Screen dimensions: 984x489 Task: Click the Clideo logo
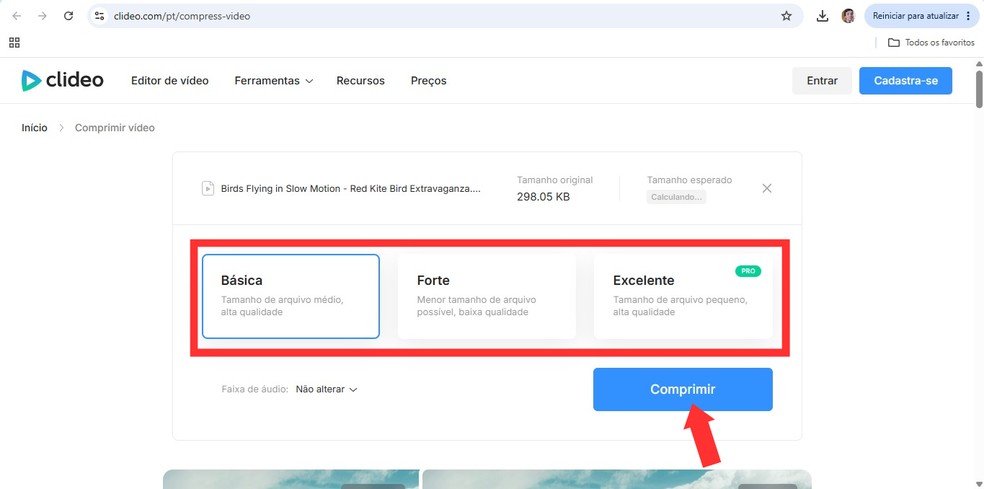62,80
